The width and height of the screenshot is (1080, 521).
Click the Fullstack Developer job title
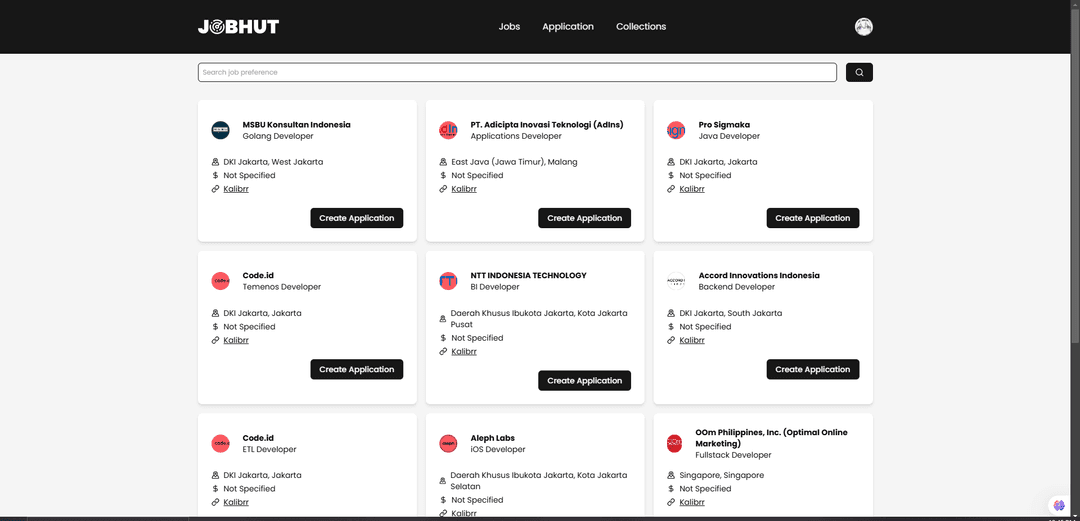(734, 455)
